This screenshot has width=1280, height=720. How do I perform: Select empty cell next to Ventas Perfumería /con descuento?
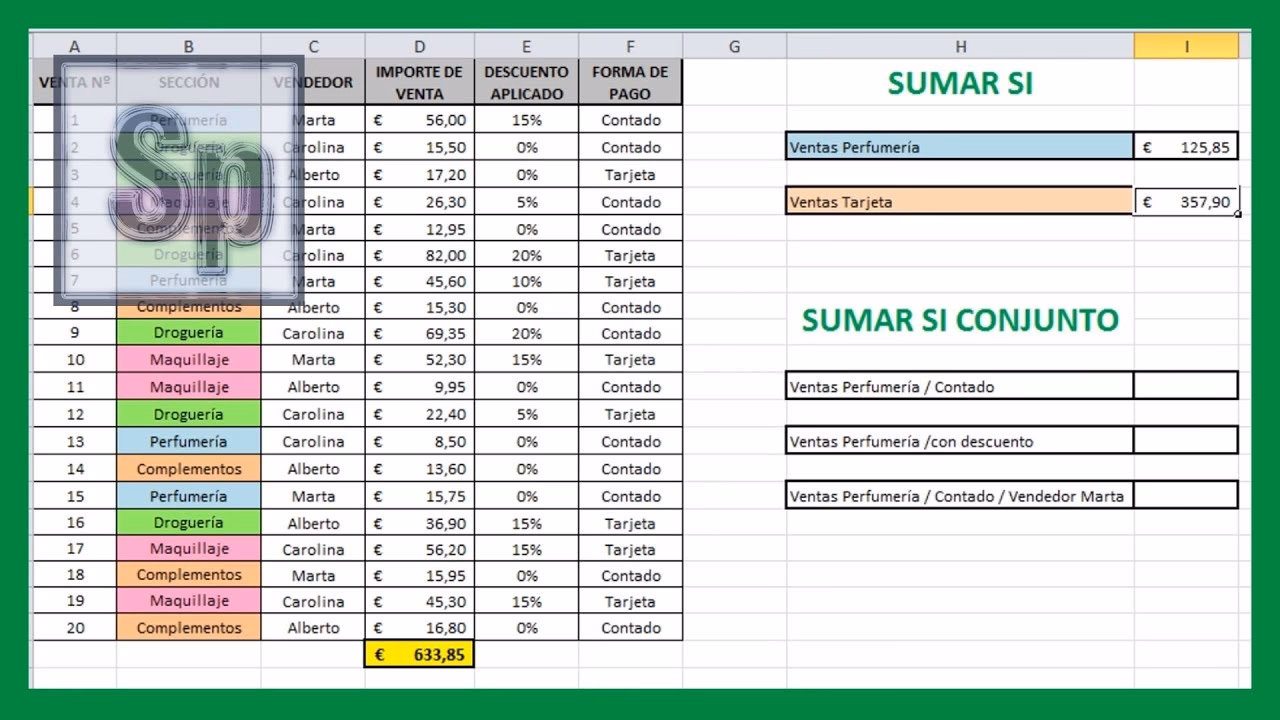[x=1186, y=441]
